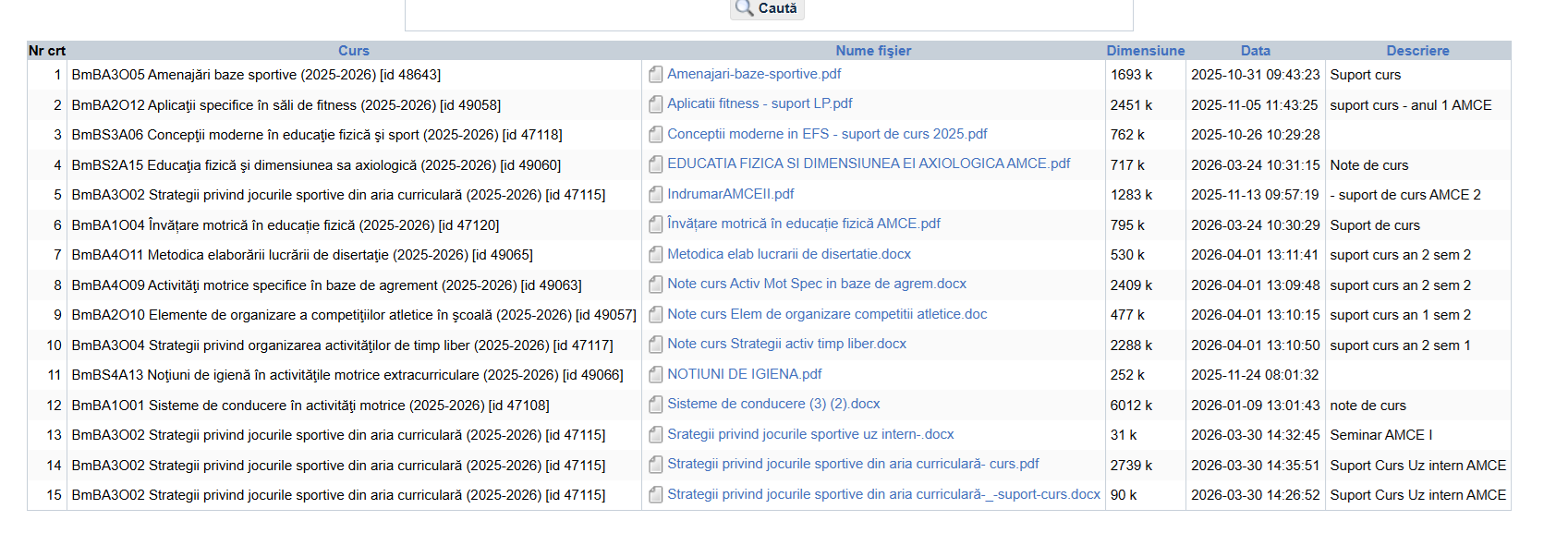Download Învățare motrică în educație fizică AMCE.pdf
The width and height of the screenshot is (1568, 533).
pos(804,224)
